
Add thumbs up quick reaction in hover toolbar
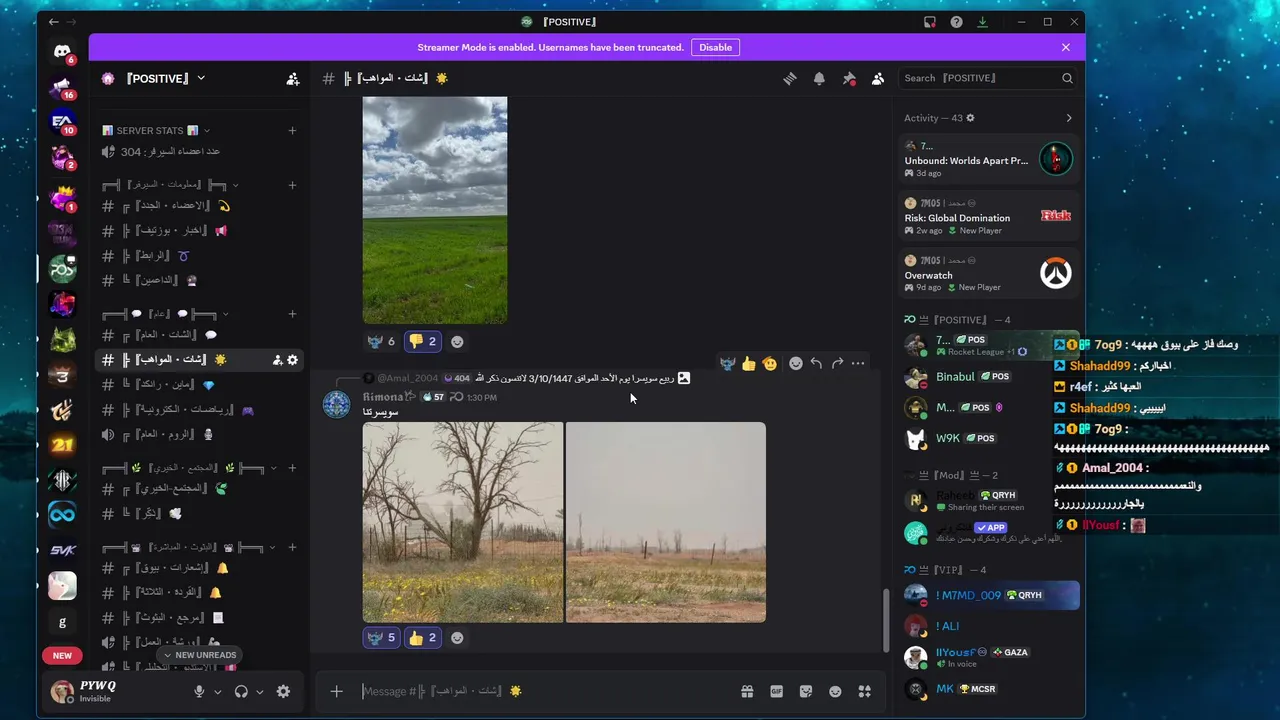click(x=748, y=363)
